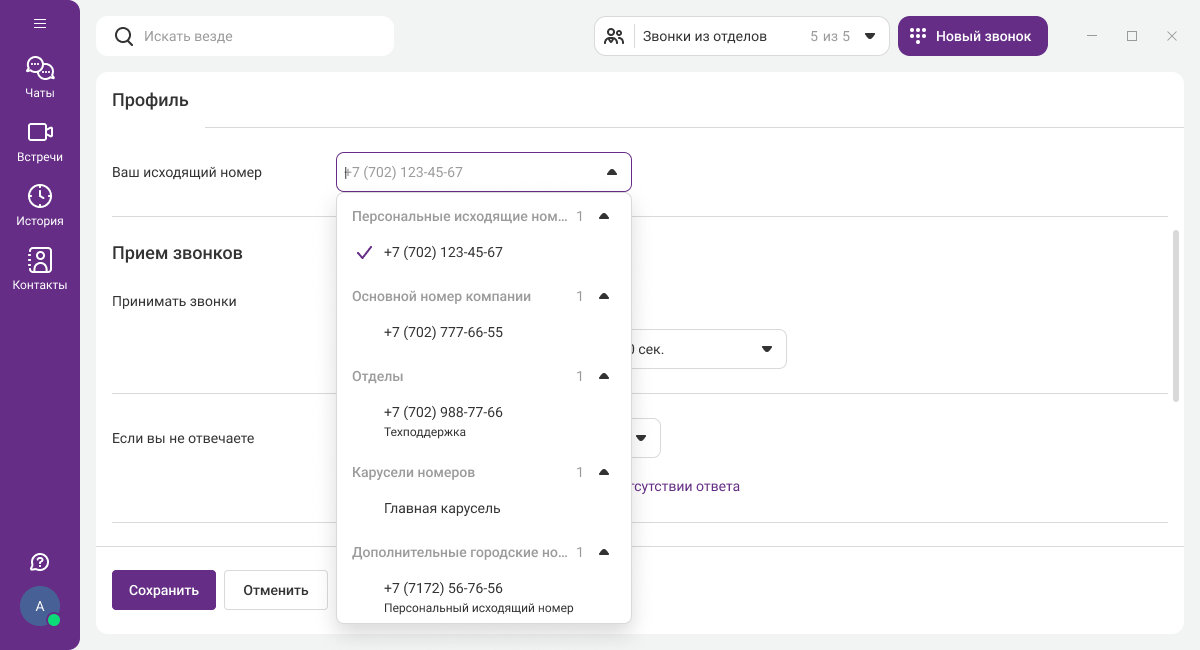Collapse the Отделы group arrow
1200x650 pixels.
(603, 376)
